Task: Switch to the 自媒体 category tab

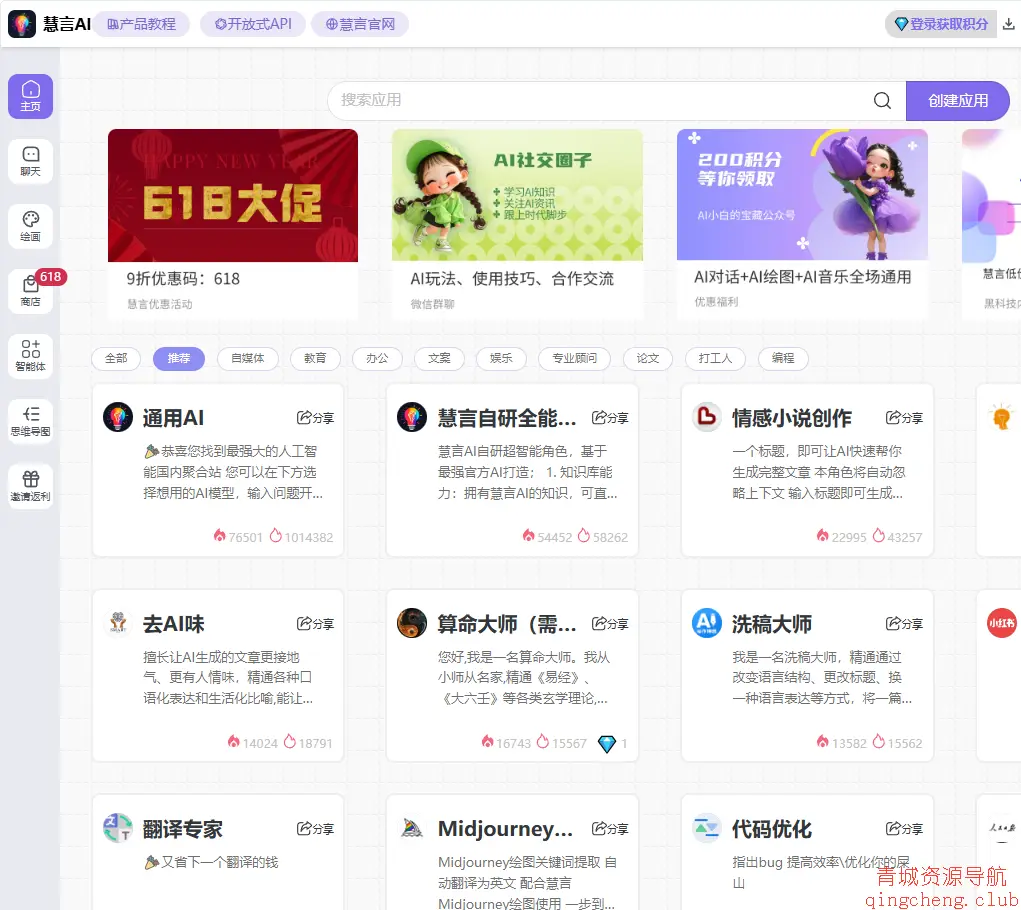Action: (247, 358)
